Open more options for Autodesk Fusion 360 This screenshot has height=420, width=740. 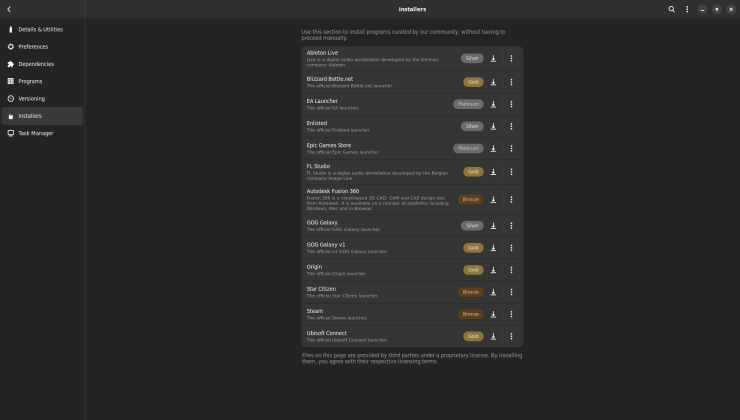click(511, 200)
